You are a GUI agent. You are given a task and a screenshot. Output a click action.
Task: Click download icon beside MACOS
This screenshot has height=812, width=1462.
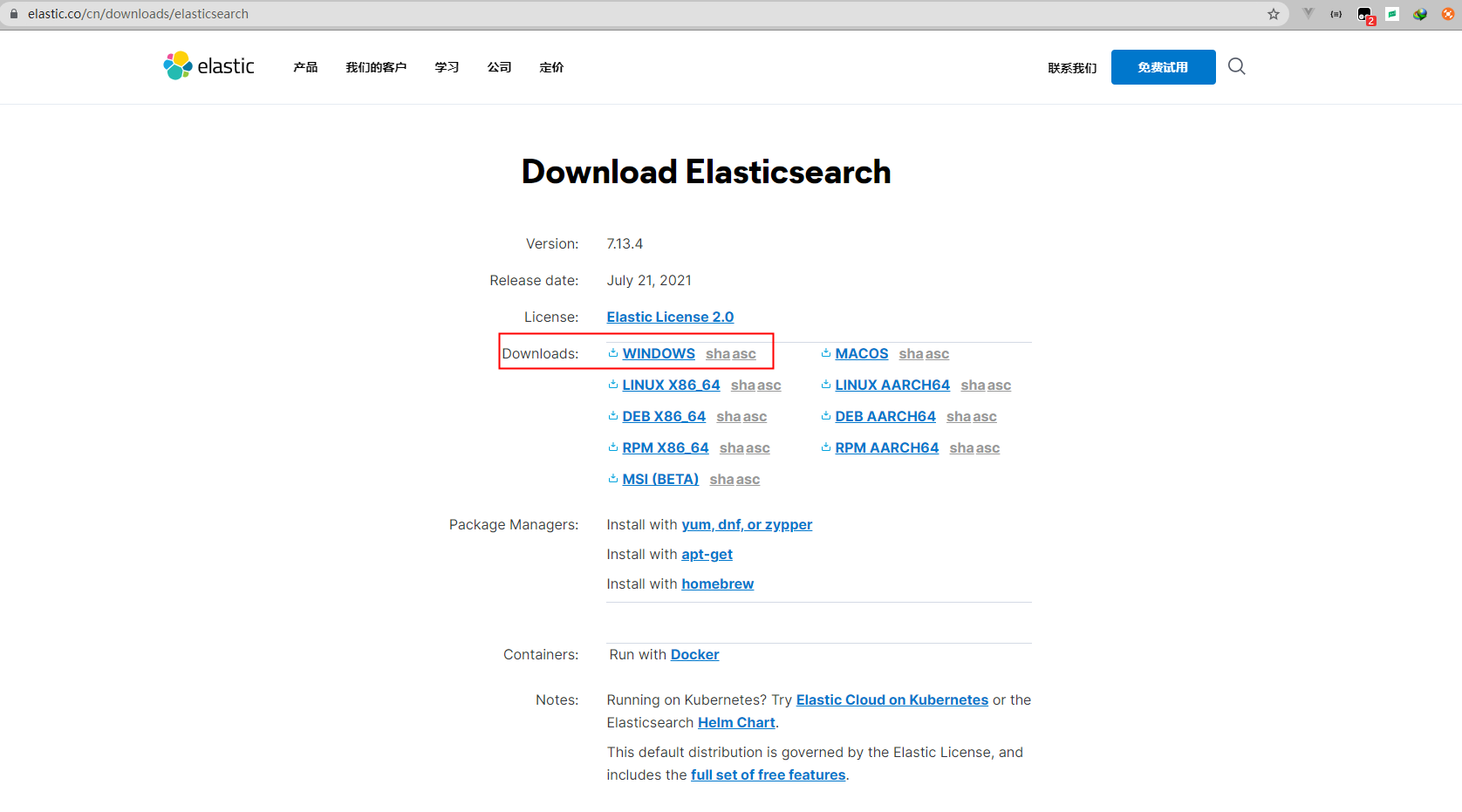click(826, 353)
